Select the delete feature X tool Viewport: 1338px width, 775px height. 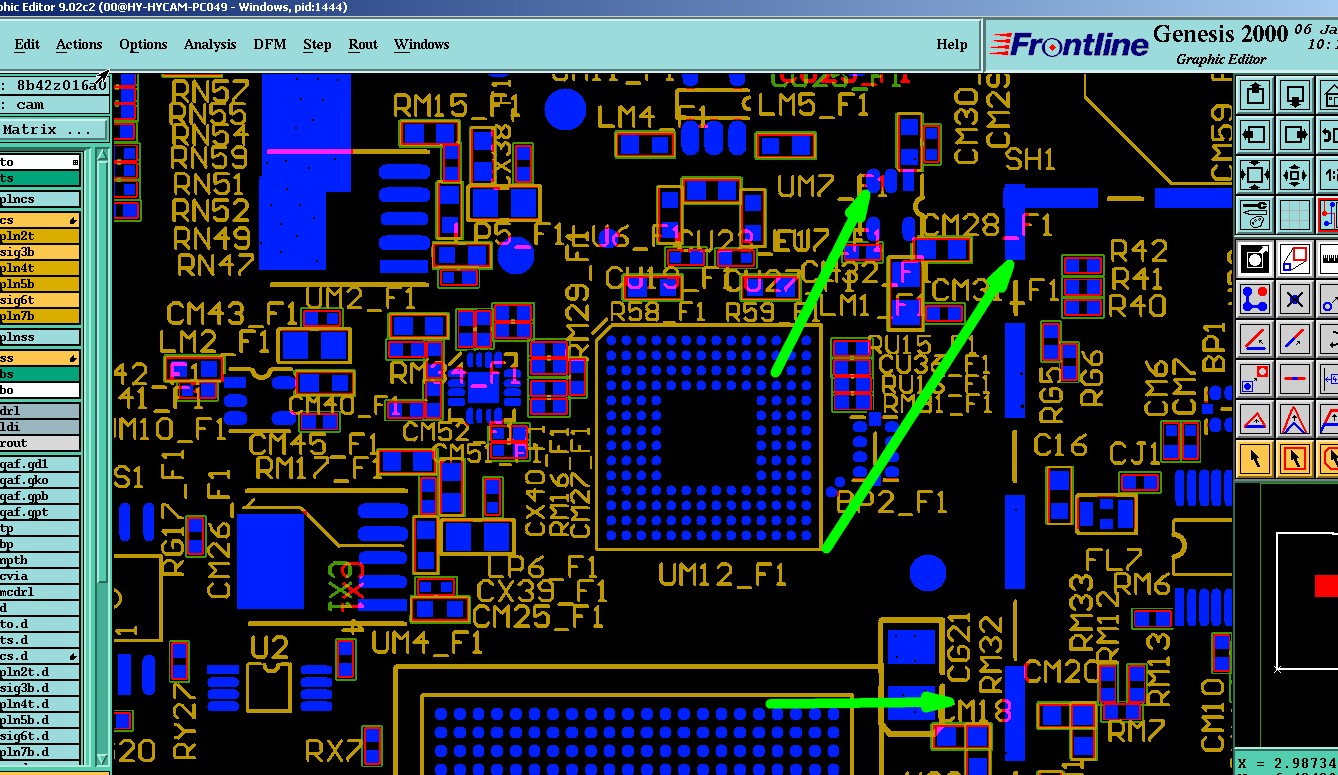pyautogui.click(x=1295, y=299)
